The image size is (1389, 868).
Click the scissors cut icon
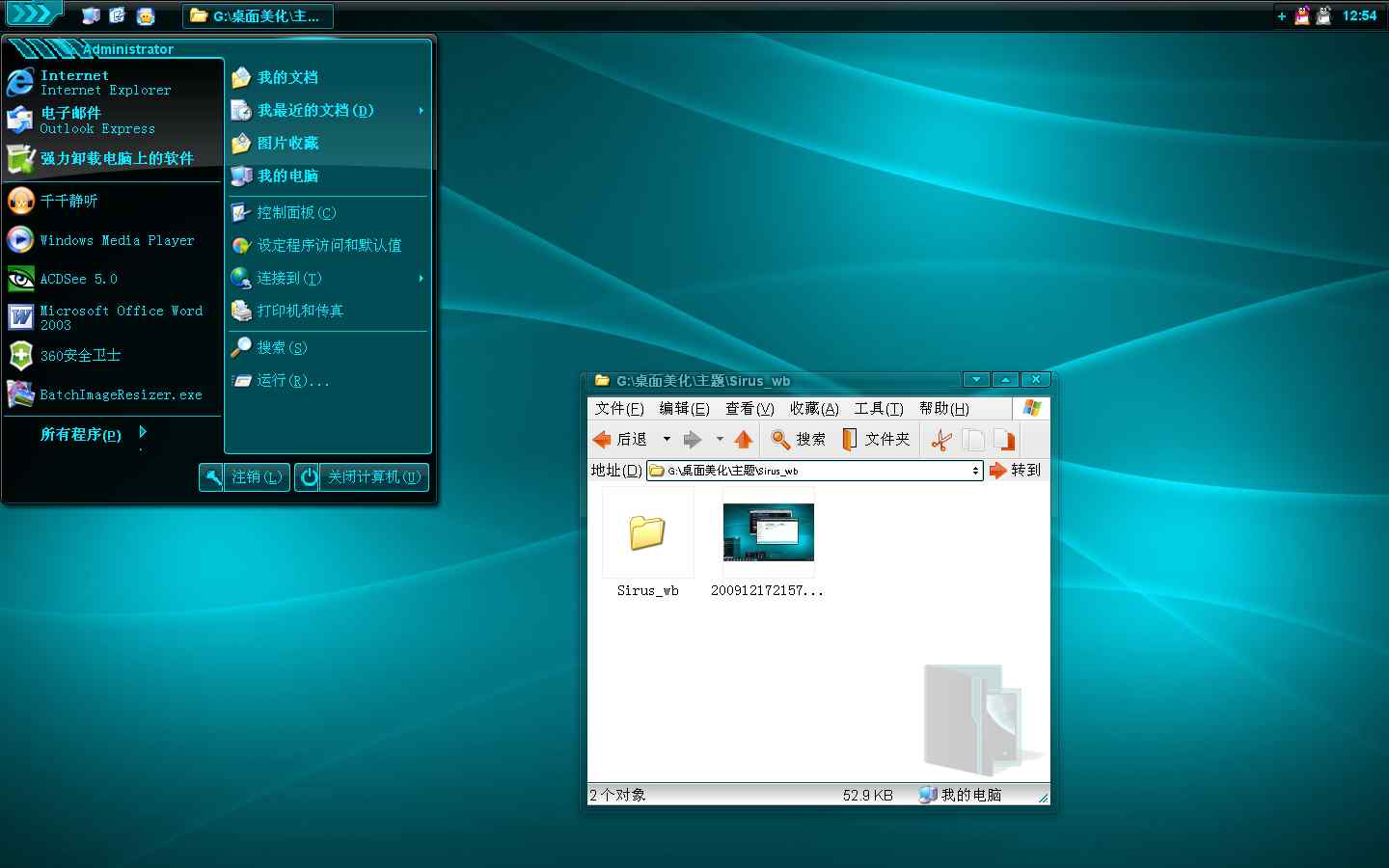941,440
